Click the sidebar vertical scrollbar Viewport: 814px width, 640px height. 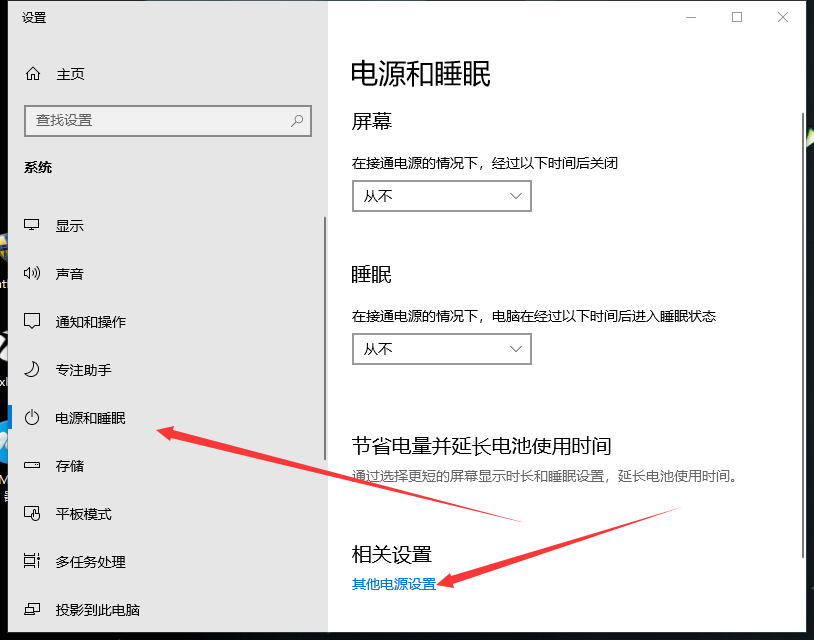coord(325,338)
